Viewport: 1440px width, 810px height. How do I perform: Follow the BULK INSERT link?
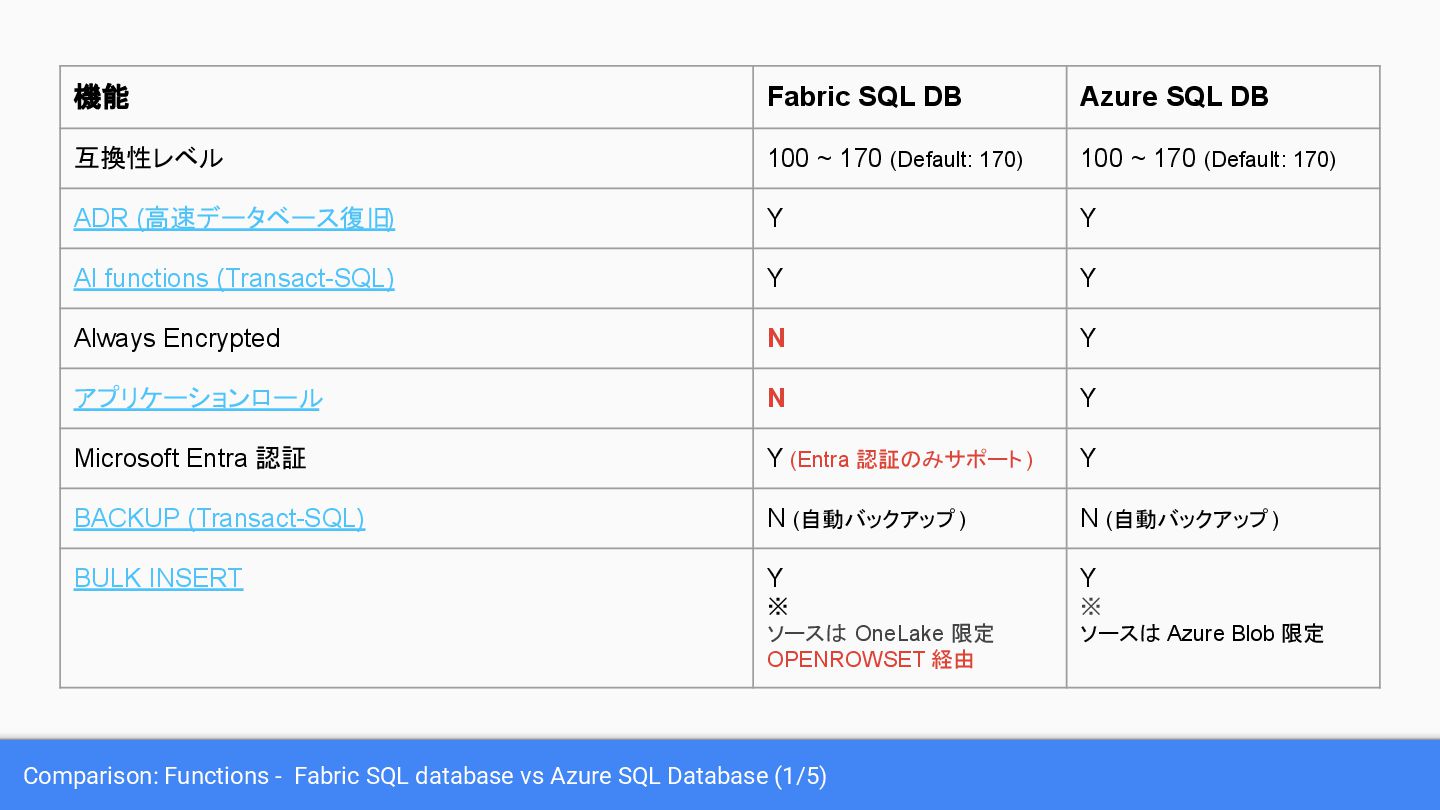158,578
